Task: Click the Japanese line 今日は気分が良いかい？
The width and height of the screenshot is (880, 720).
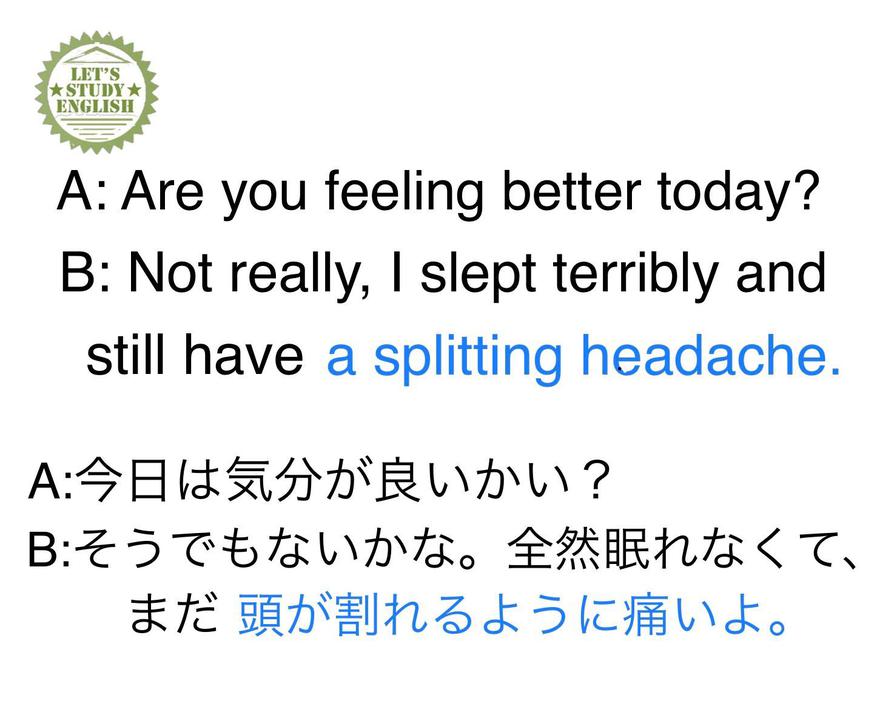Action: pyautogui.click(x=343, y=480)
